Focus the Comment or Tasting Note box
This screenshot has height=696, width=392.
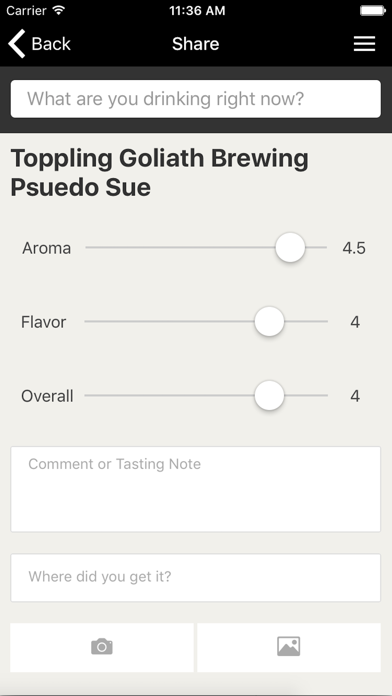tap(196, 489)
